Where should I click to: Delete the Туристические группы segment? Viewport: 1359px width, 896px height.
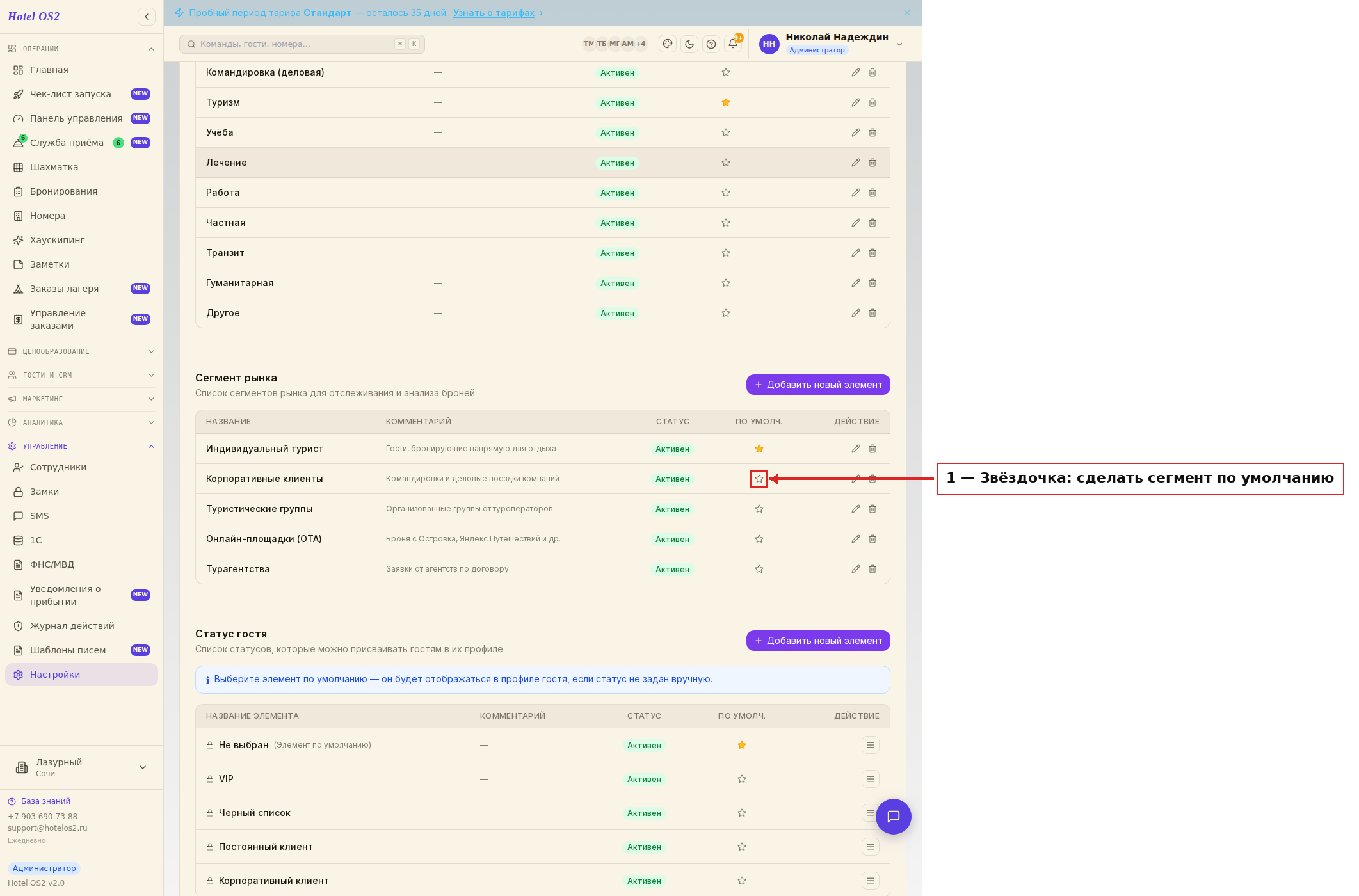(872, 509)
